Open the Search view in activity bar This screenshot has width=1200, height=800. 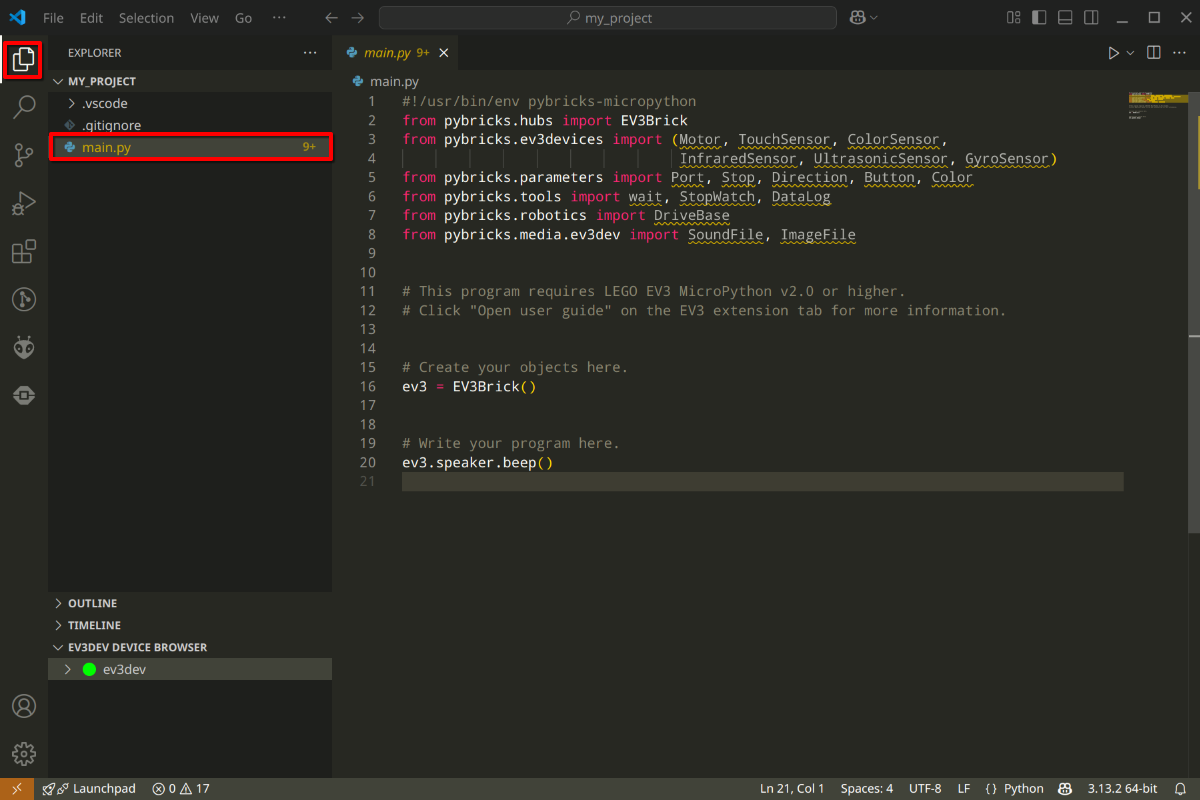(24, 106)
